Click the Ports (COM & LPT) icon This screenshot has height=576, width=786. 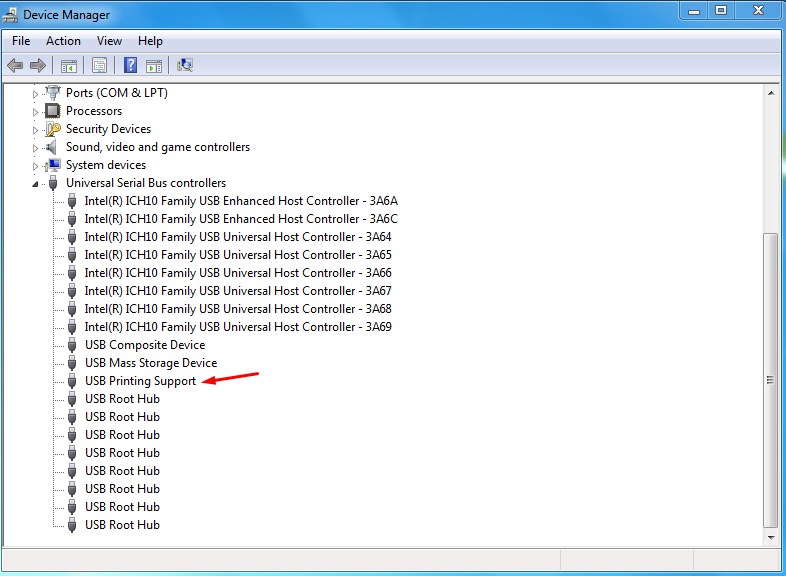pyautogui.click(x=53, y=93)
